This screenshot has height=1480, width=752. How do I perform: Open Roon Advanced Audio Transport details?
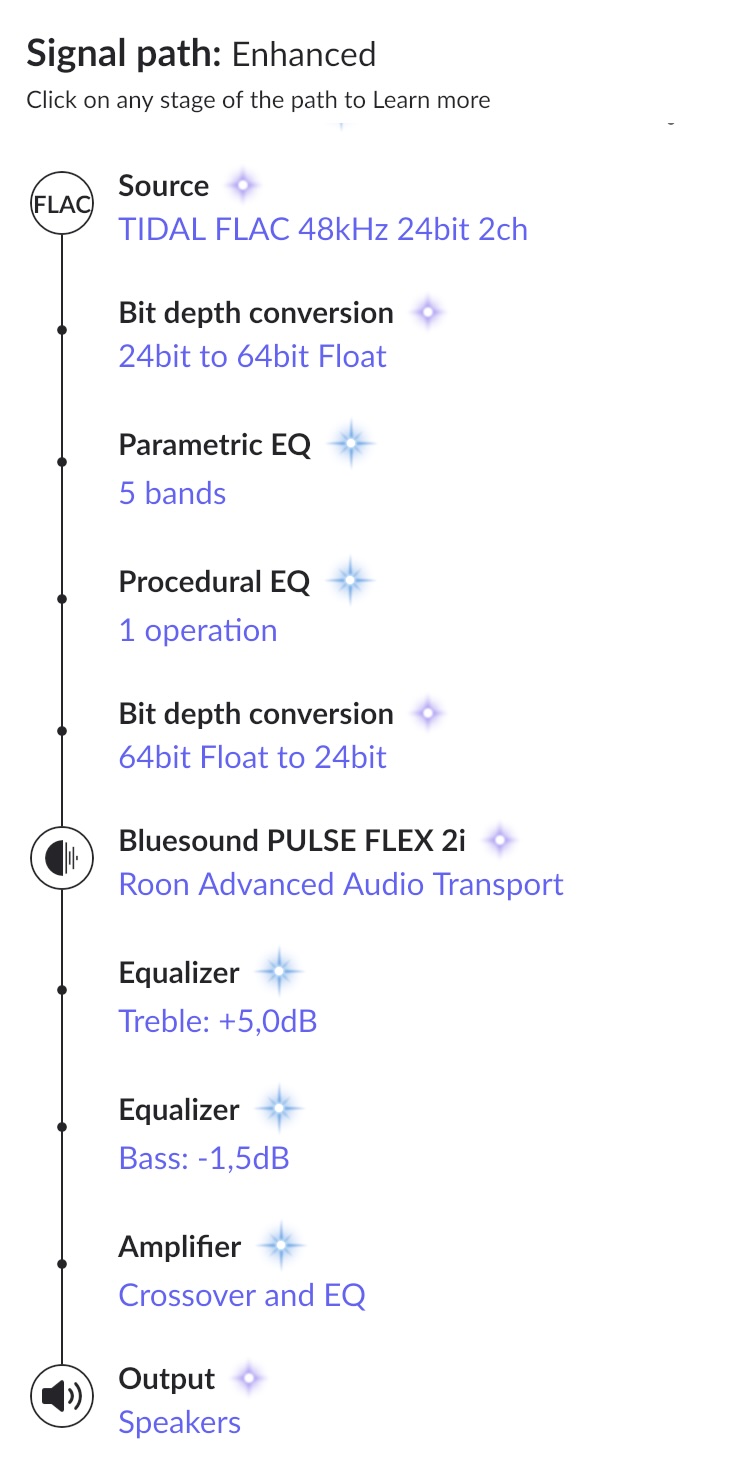click(x=341, y=884)
